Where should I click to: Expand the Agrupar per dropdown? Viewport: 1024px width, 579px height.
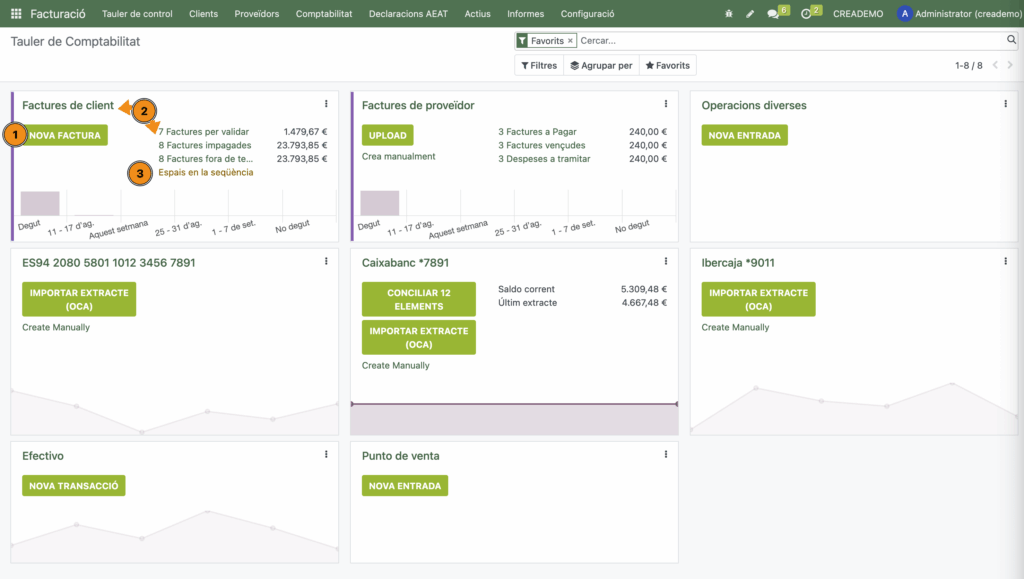tap(601, 65)
